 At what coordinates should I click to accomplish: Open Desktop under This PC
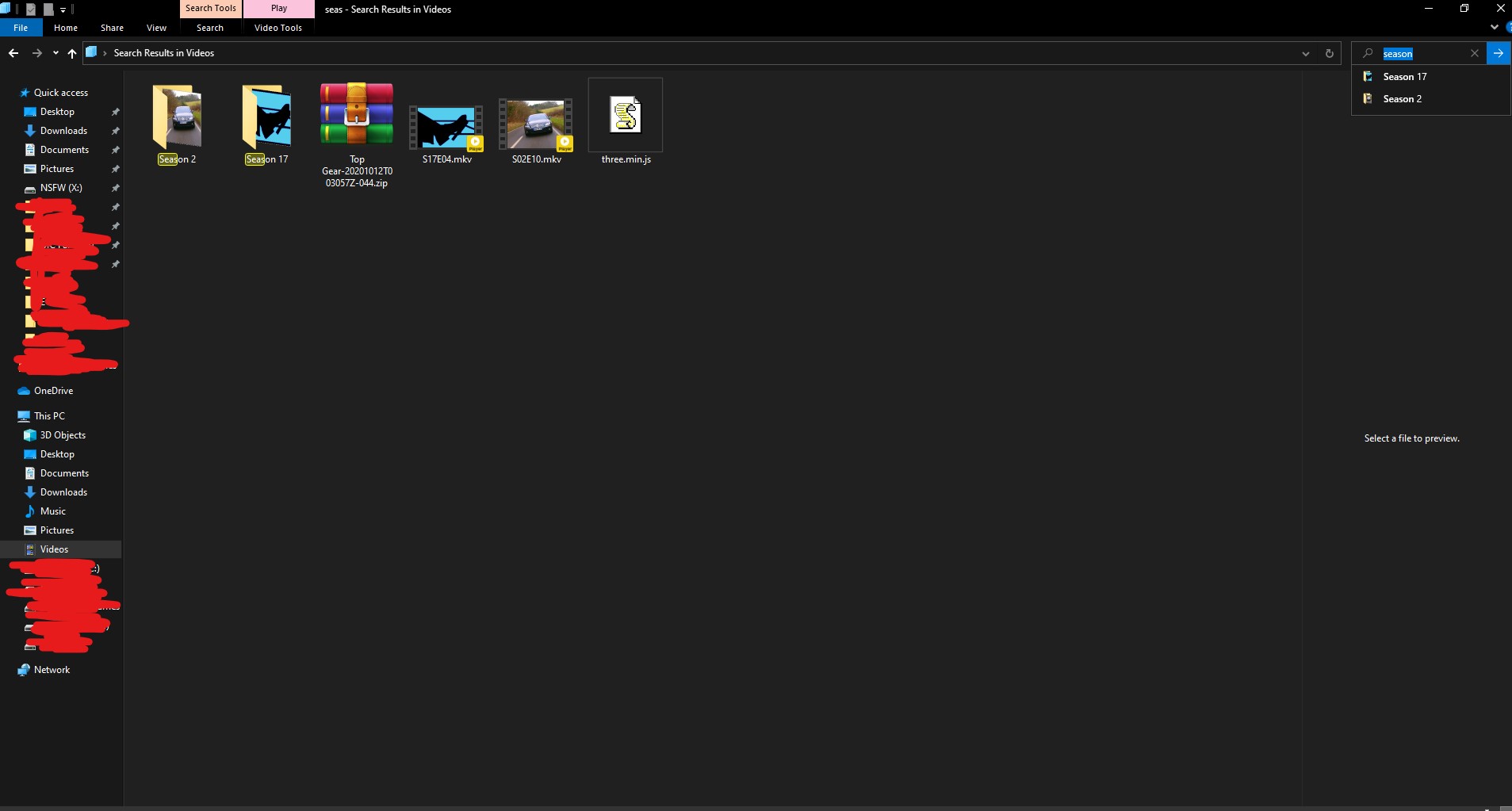[57, 454]
